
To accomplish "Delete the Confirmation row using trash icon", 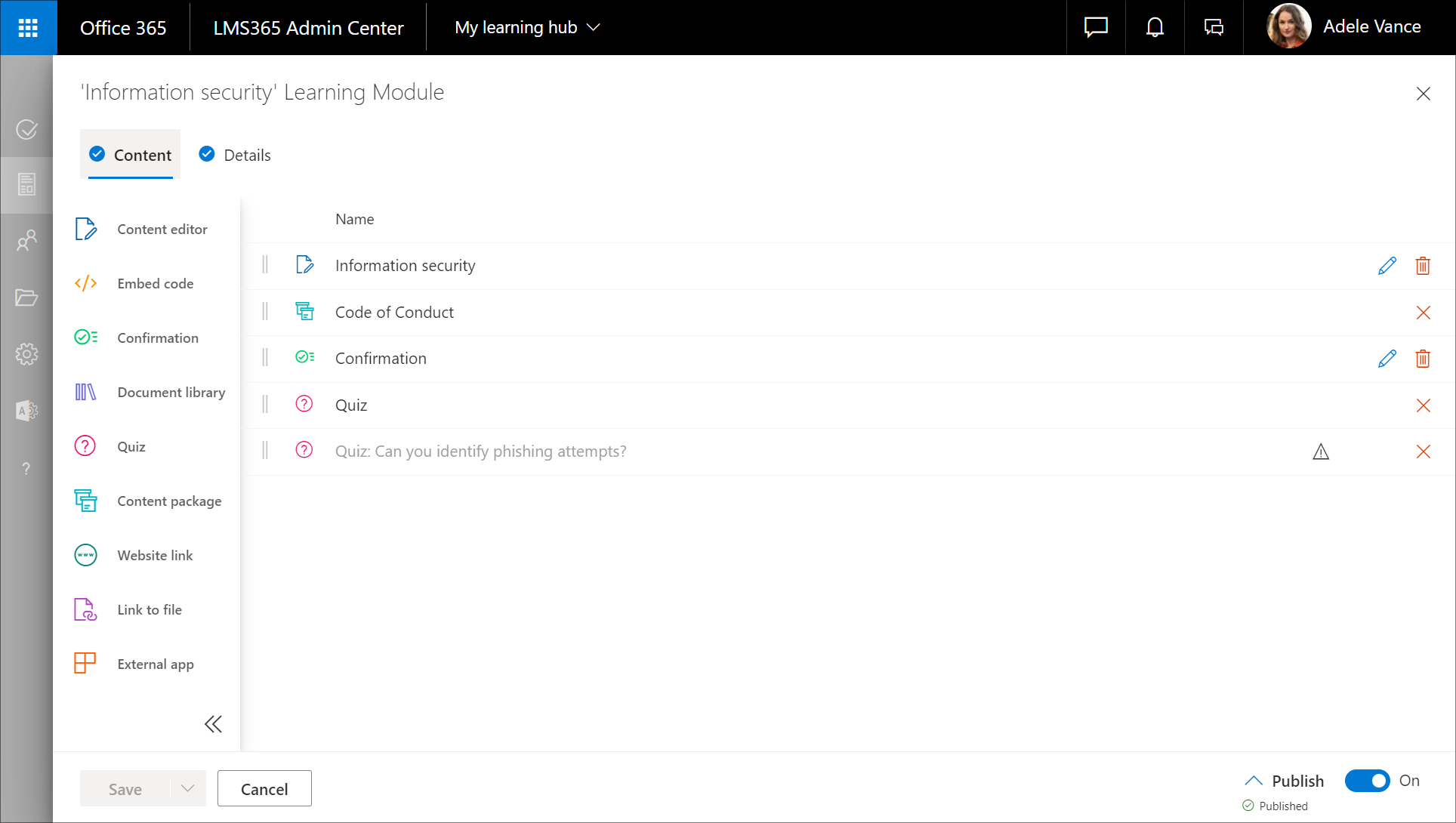I will pos(1423,359).
